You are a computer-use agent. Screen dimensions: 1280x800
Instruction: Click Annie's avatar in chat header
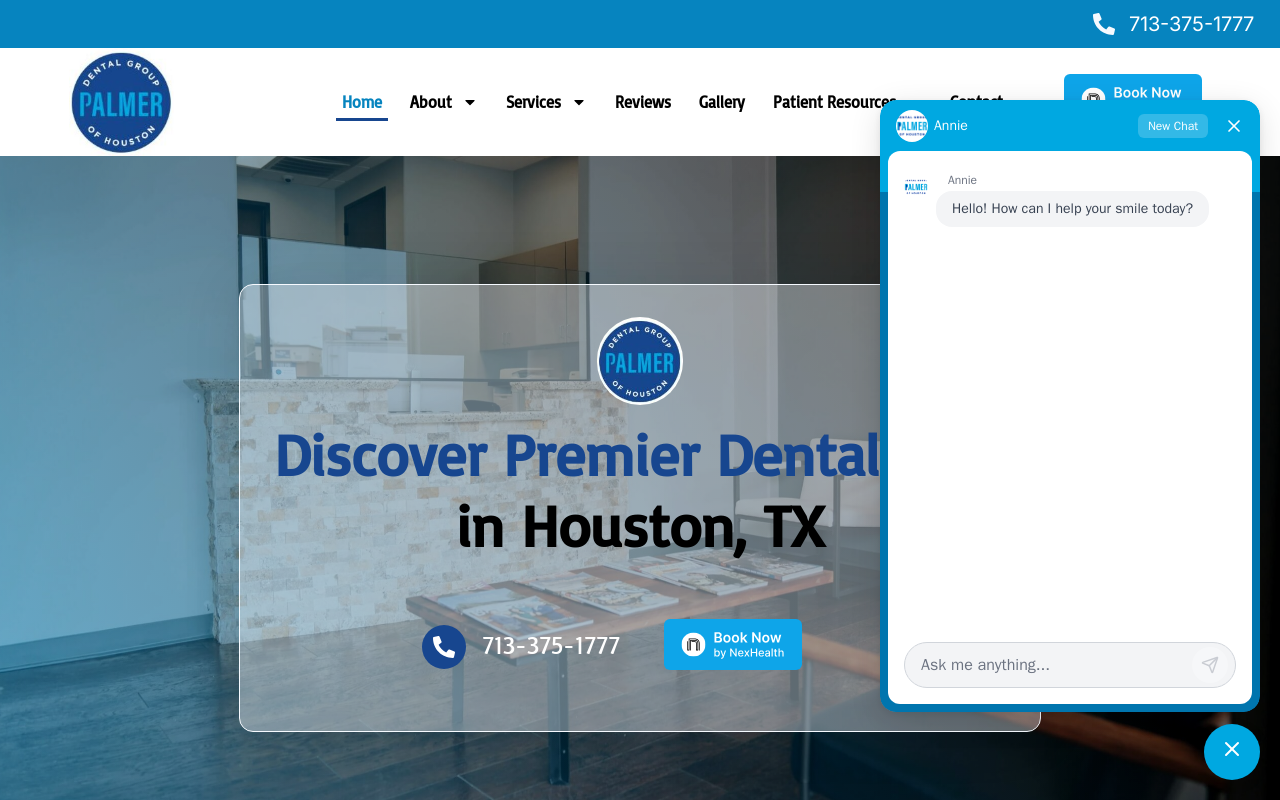pyautogui.click(x=912, y=126)
